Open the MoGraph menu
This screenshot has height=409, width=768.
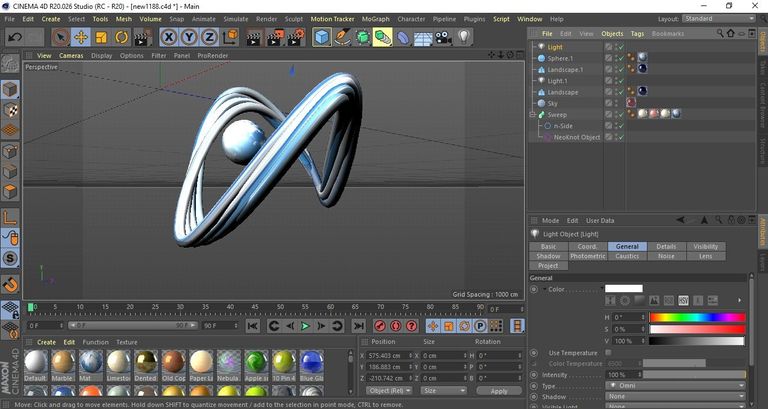pos(376,19)
